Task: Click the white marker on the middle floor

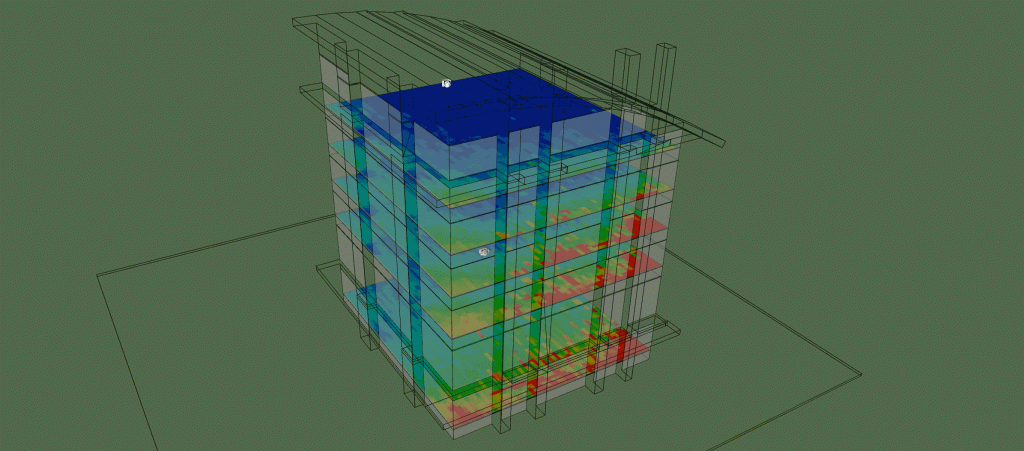Action: [x=484, y=252]
